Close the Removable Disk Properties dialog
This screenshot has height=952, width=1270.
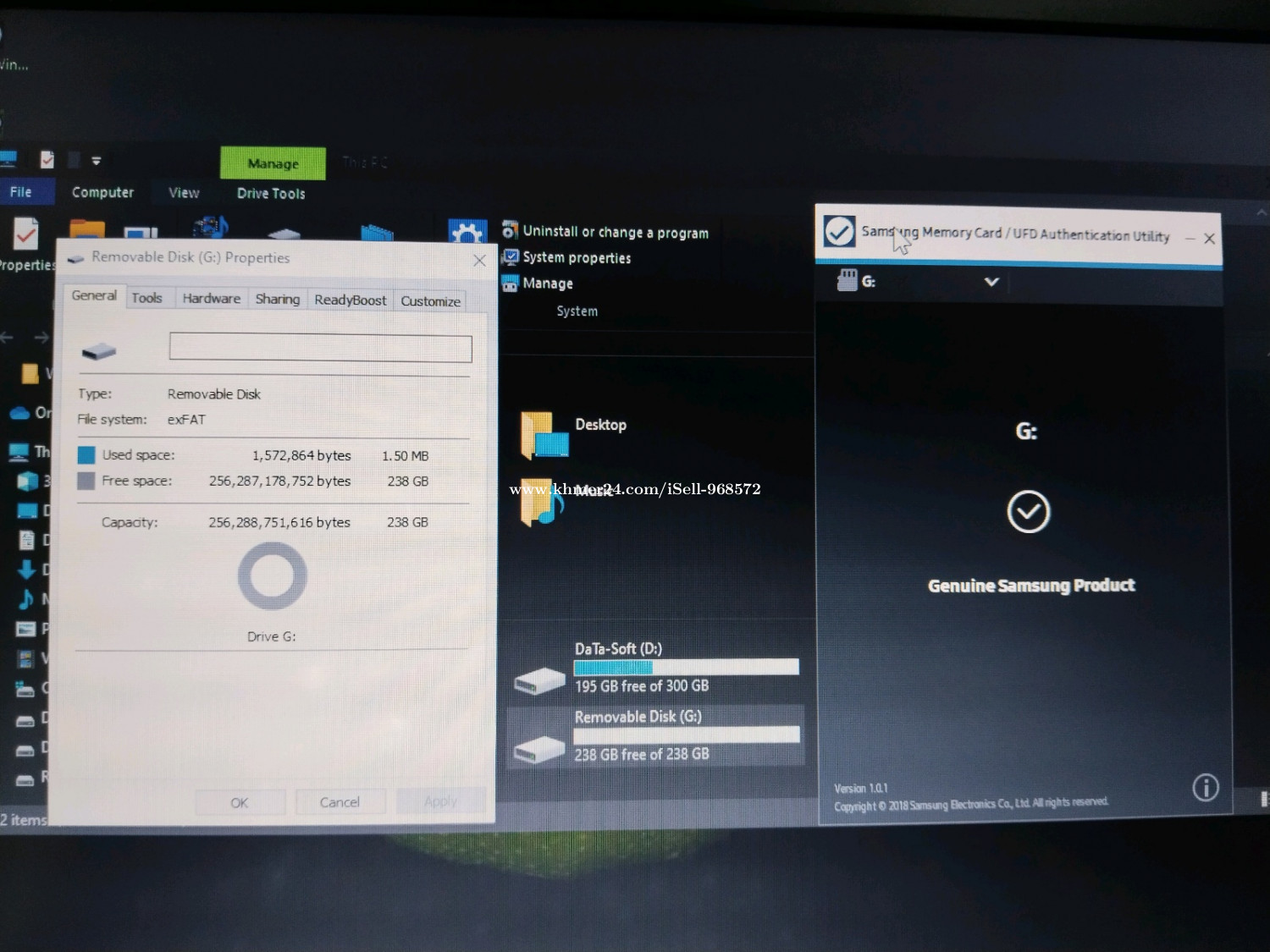click(479, 261)
